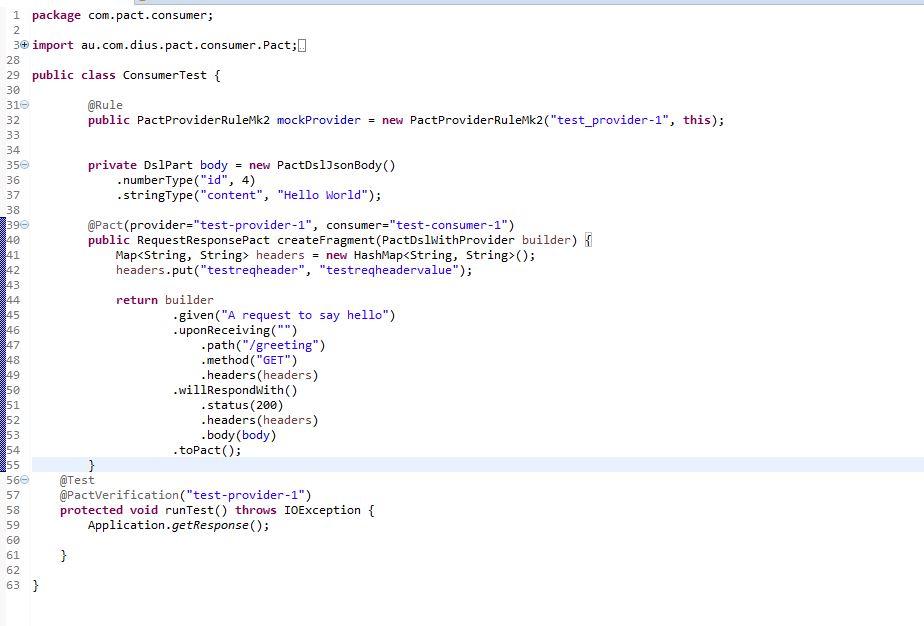924x626 pixels.
Task: Click the mockProvider field name
Action: coord(318,120)
